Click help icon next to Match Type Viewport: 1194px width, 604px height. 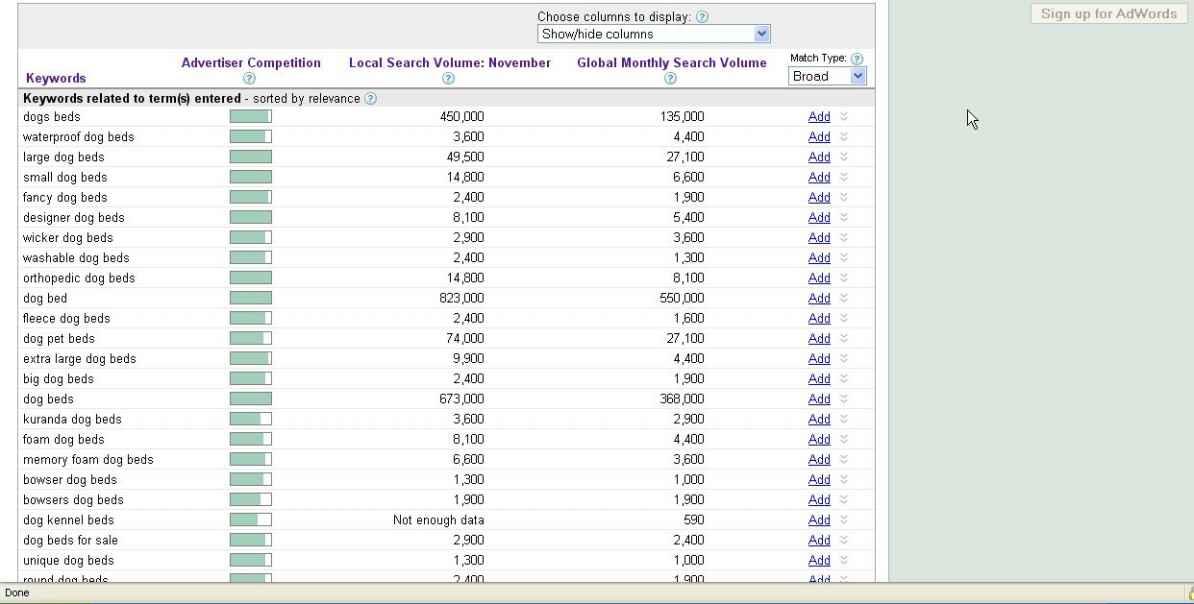[857, 59]
